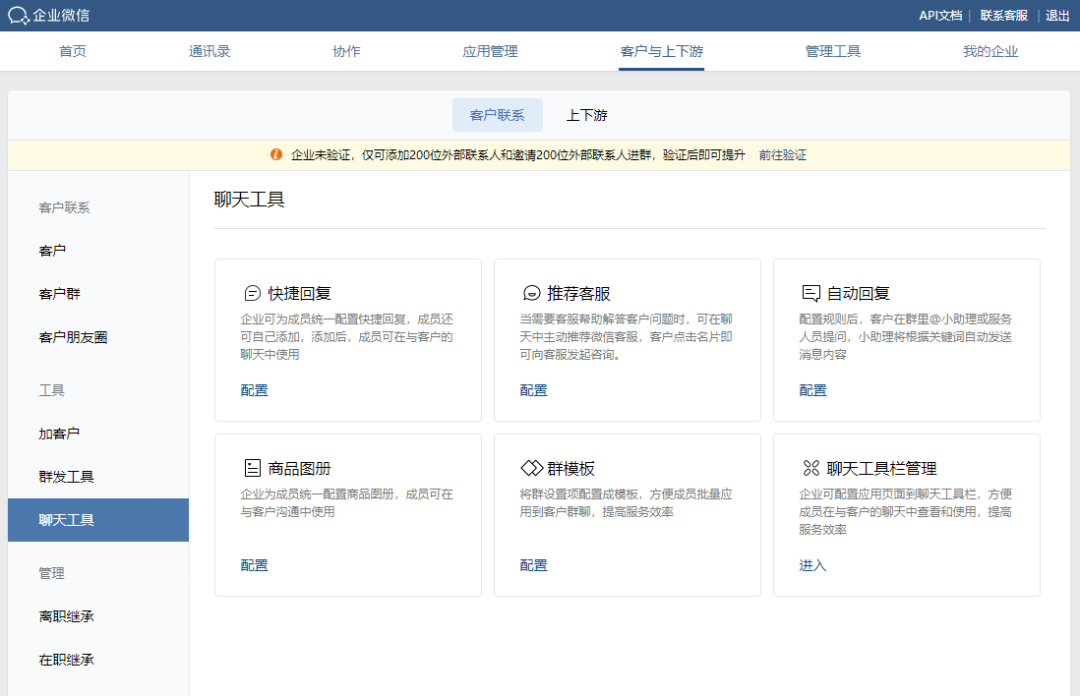Open 离职继承 under 管理
This screenshot has height=696, width=1080.
click(66, 616)
